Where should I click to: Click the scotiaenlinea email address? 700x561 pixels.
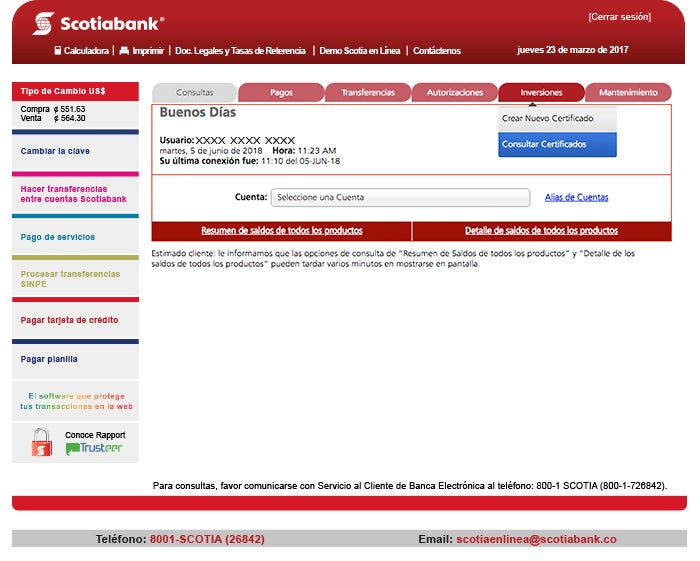(536, 539)
